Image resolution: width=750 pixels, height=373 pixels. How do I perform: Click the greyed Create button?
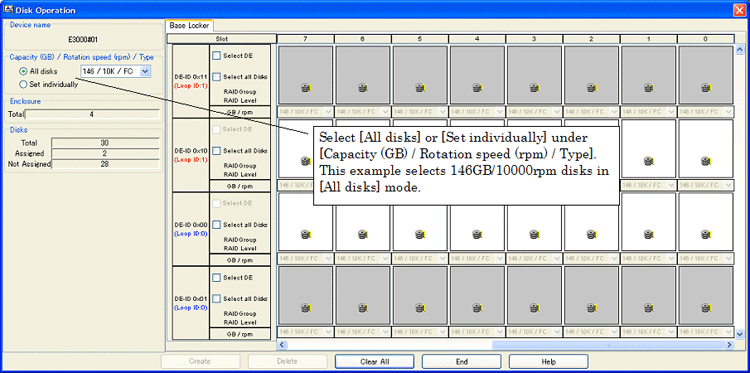coord(200,362)
